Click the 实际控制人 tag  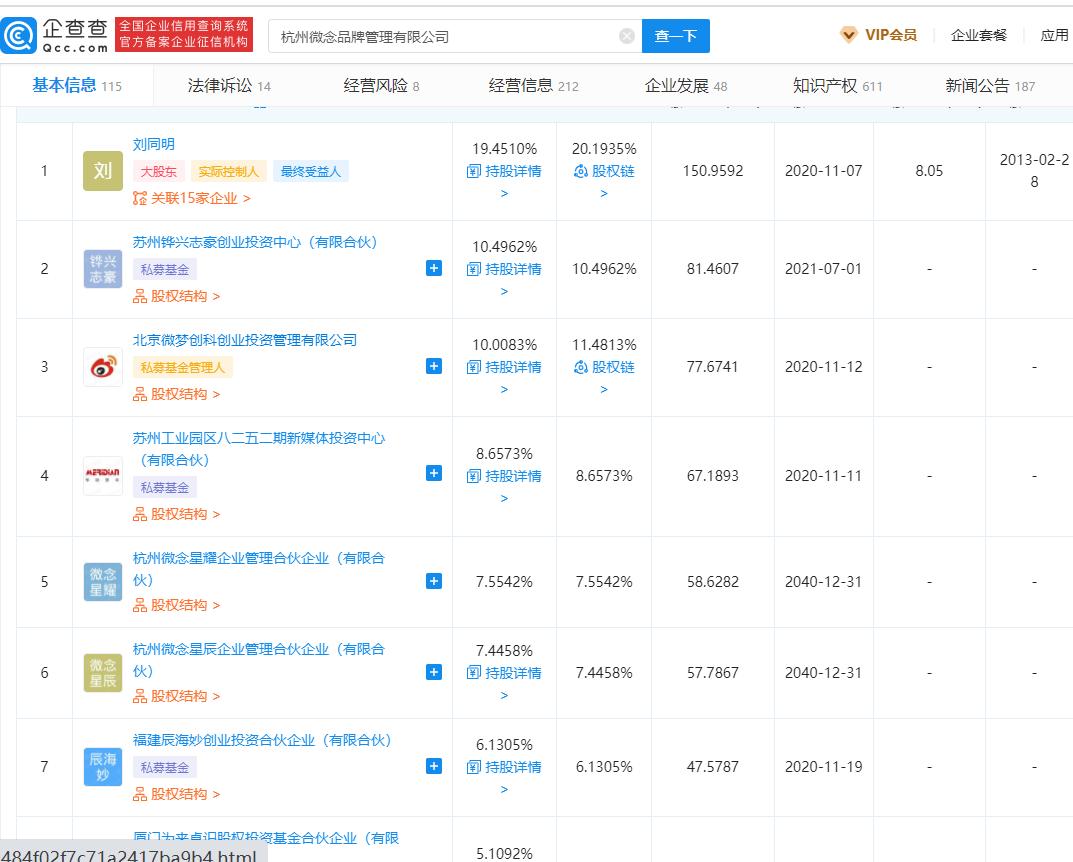229,172
